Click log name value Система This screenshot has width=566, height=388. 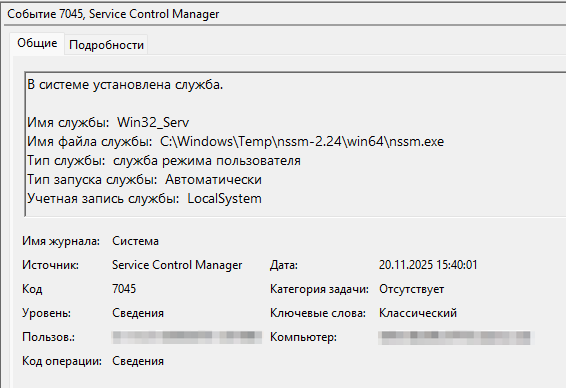[135, 241]
